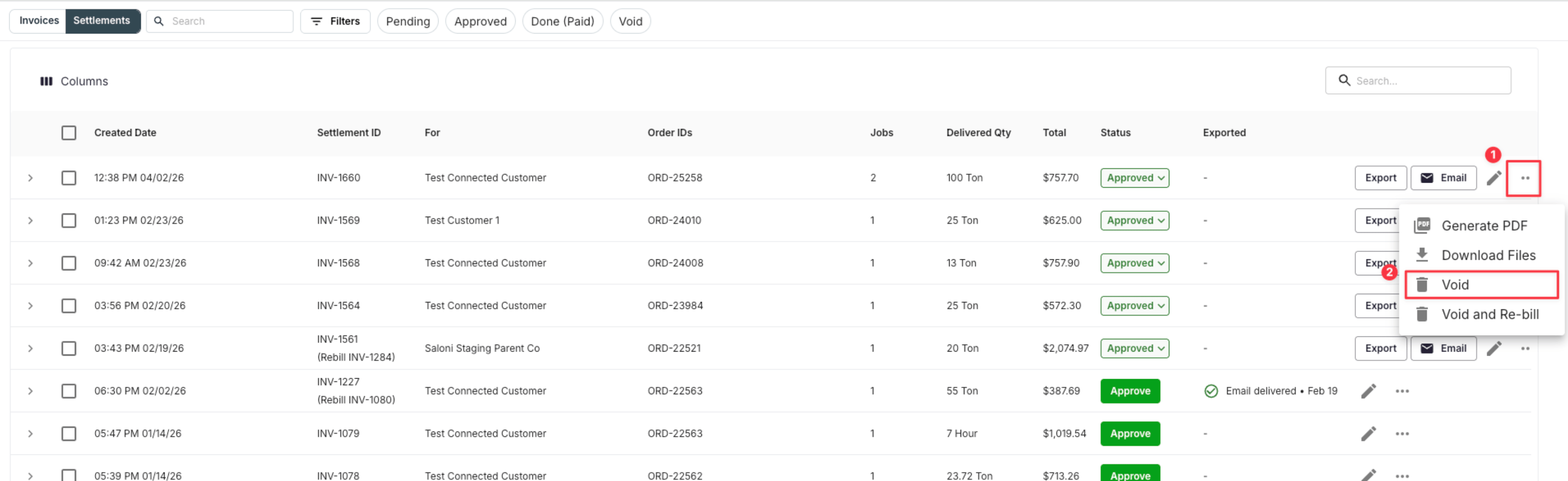Open Approved status dropdown for INV-1561

coord(1134,348)
